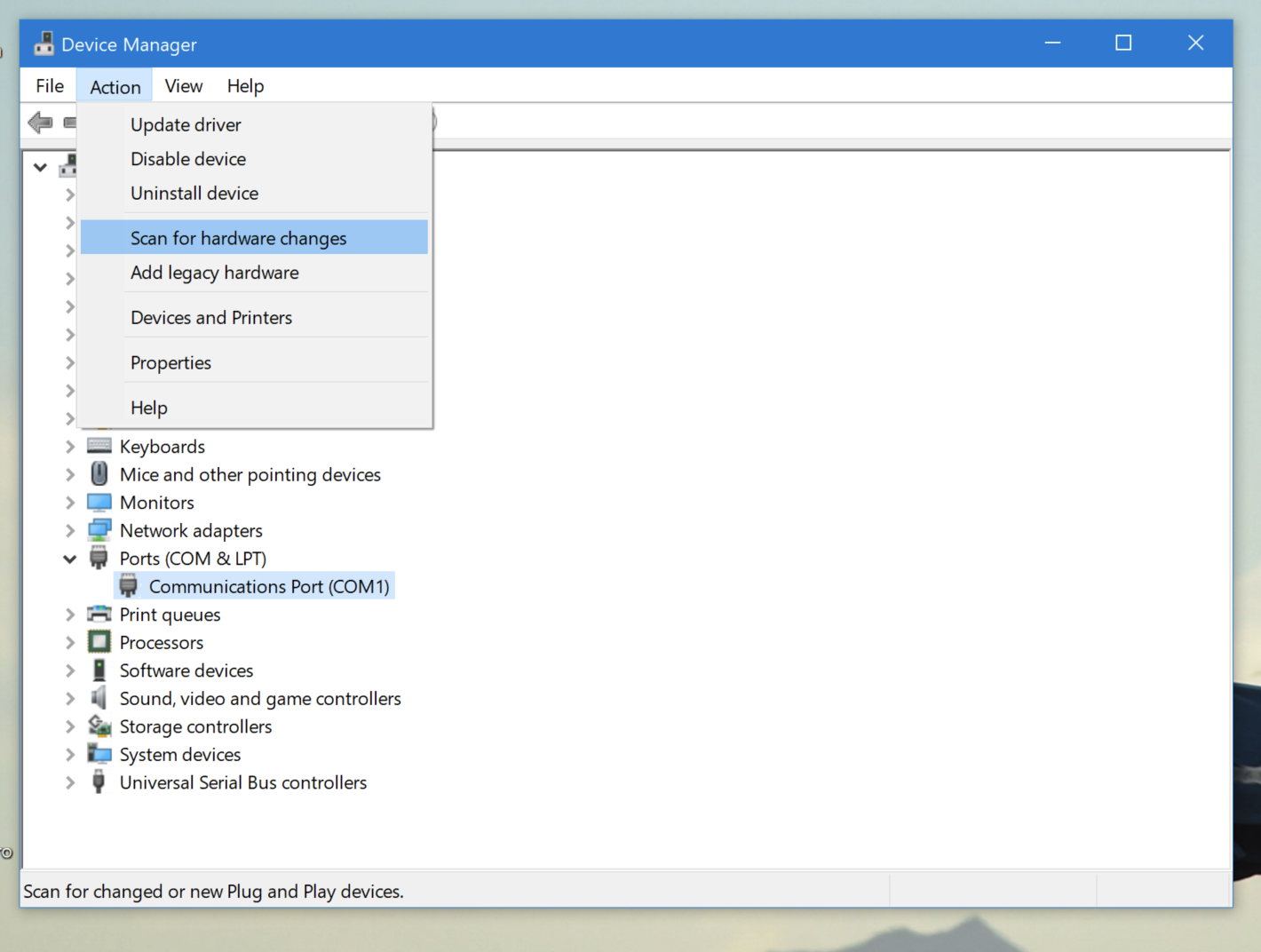Click the Network adapters icon
The height and width of the screenshot is (952, 1261).
click(x=99, y=530)
